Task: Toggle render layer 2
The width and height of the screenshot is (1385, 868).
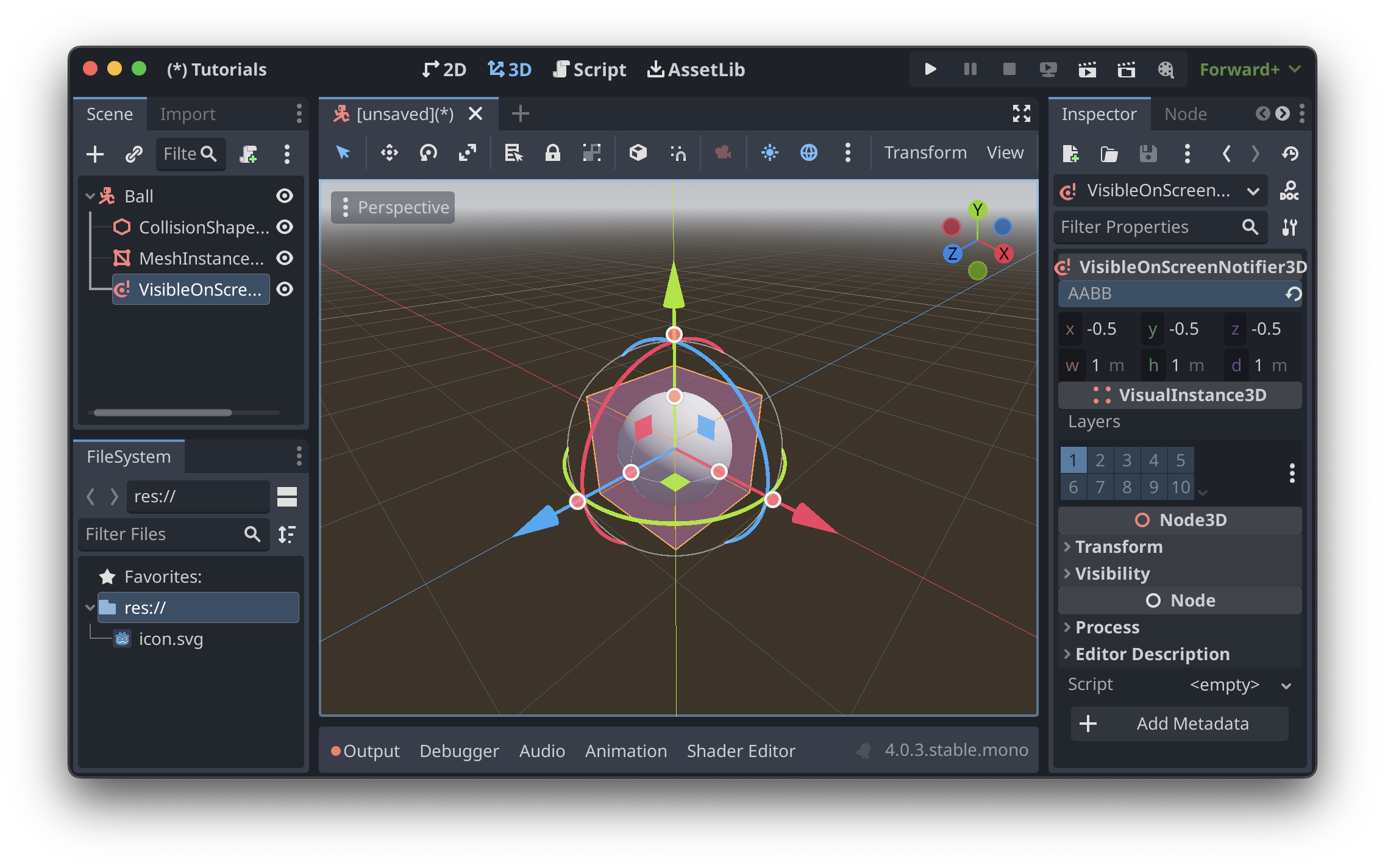Action: [1100, 460]
